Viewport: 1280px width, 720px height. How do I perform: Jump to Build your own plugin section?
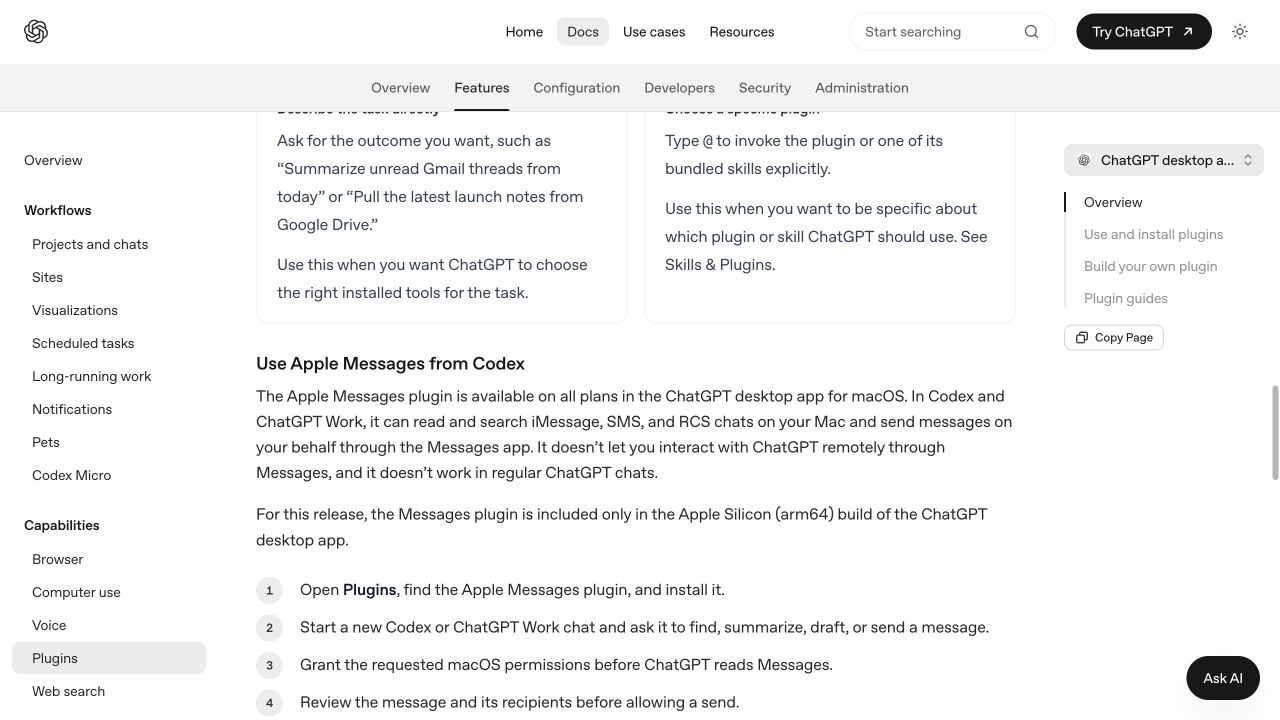click(1150, 266)
